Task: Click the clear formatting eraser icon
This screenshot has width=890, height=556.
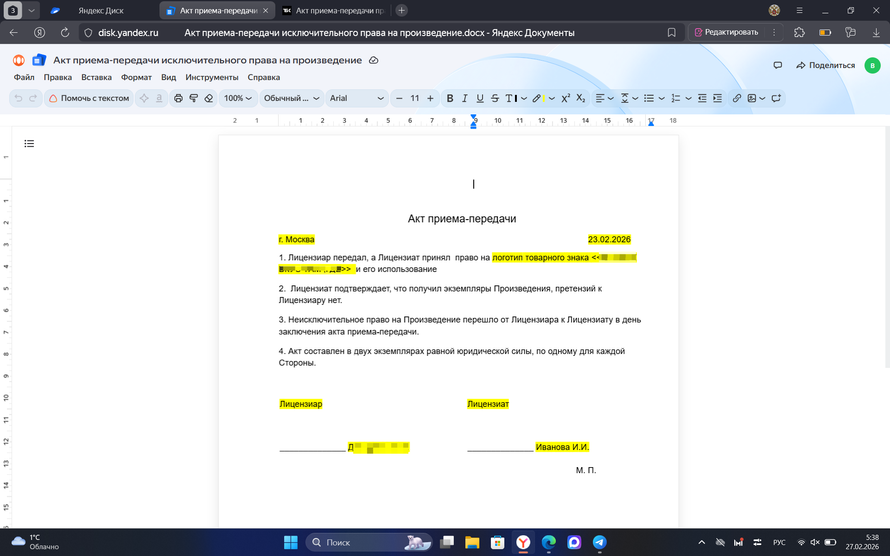Action: (x=209, y=98)
